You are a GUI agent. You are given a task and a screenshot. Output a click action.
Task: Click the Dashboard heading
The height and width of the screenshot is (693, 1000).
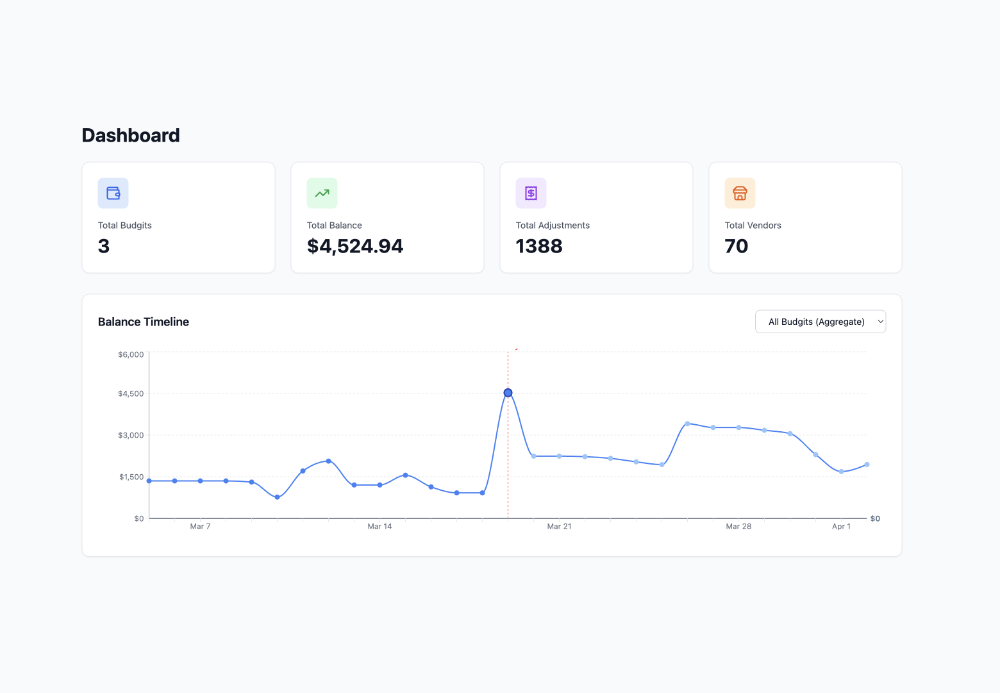point(130,135)
